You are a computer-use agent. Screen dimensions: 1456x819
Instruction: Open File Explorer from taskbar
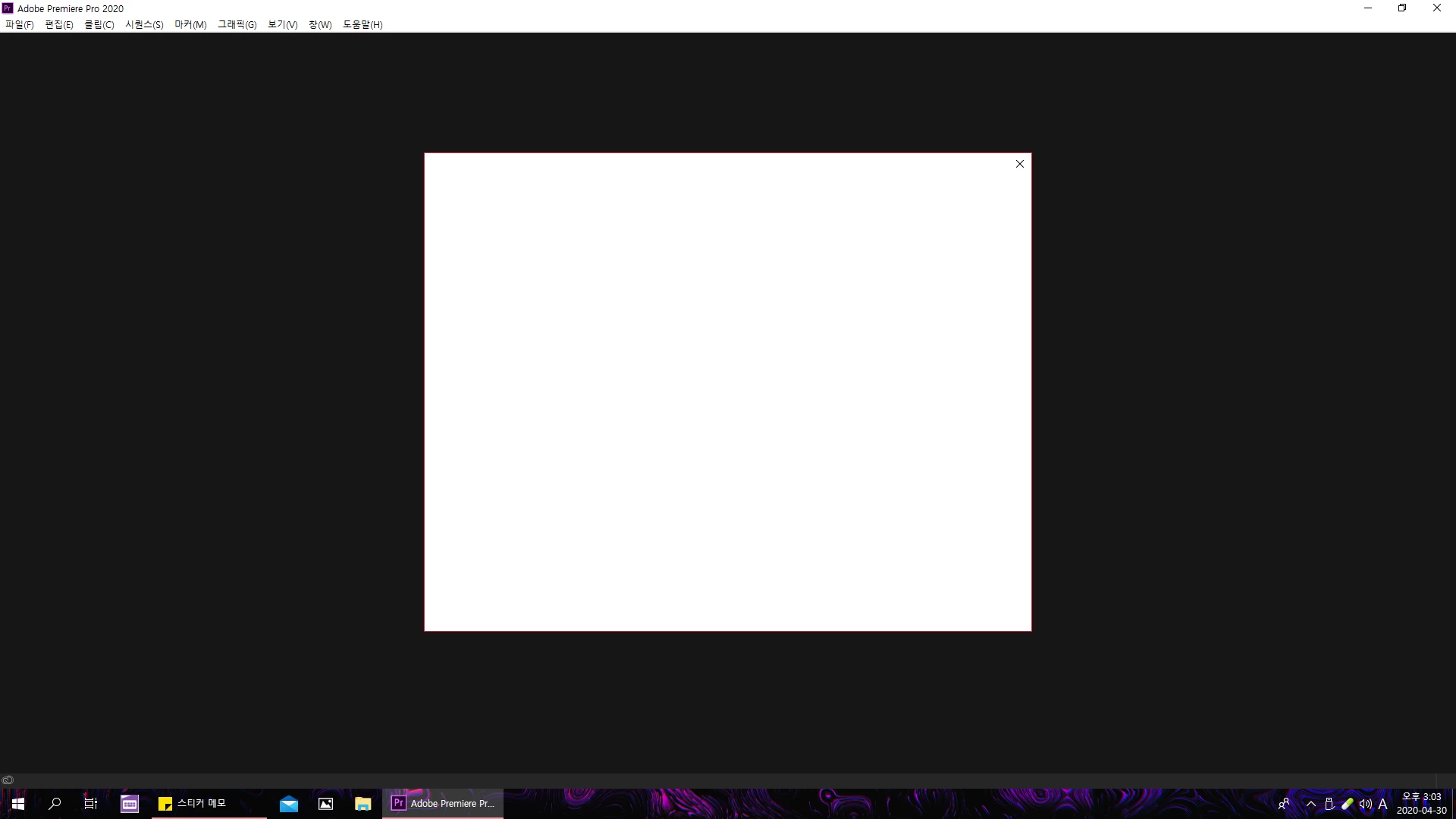pos(362,804)
